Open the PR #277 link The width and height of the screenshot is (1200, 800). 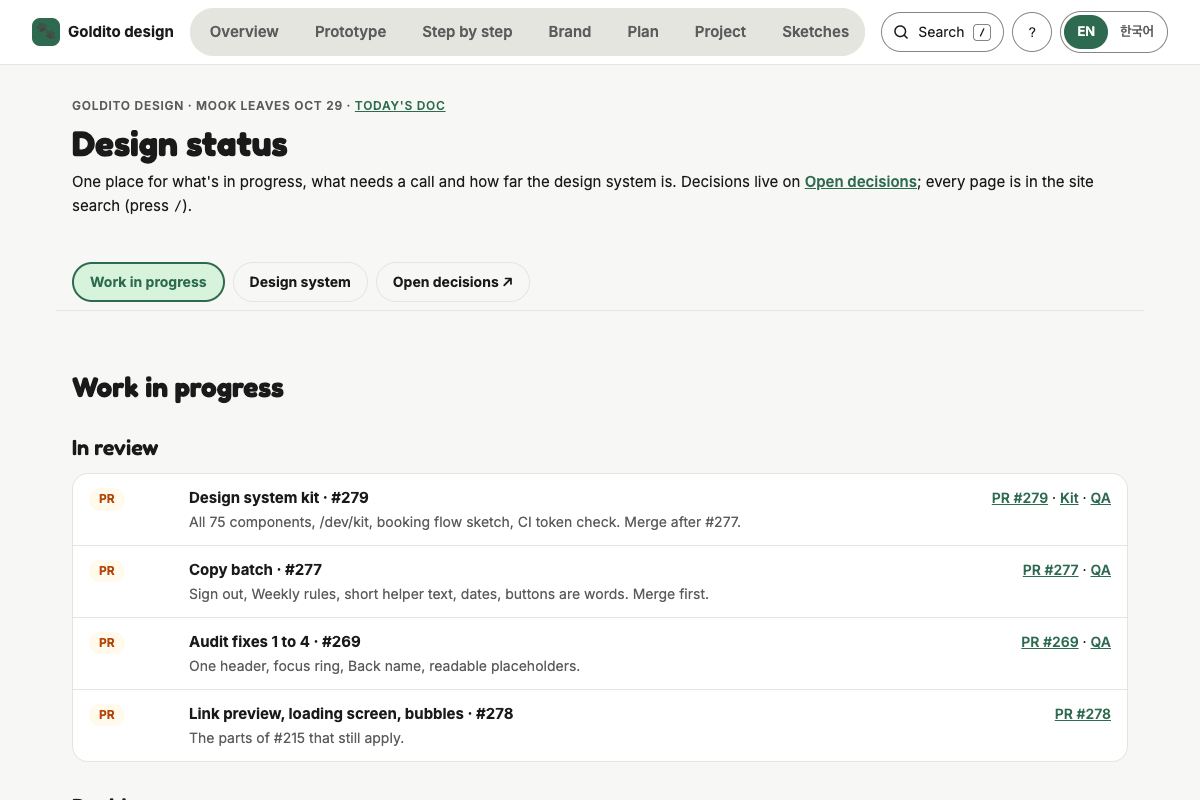(x=1051, y=570)
